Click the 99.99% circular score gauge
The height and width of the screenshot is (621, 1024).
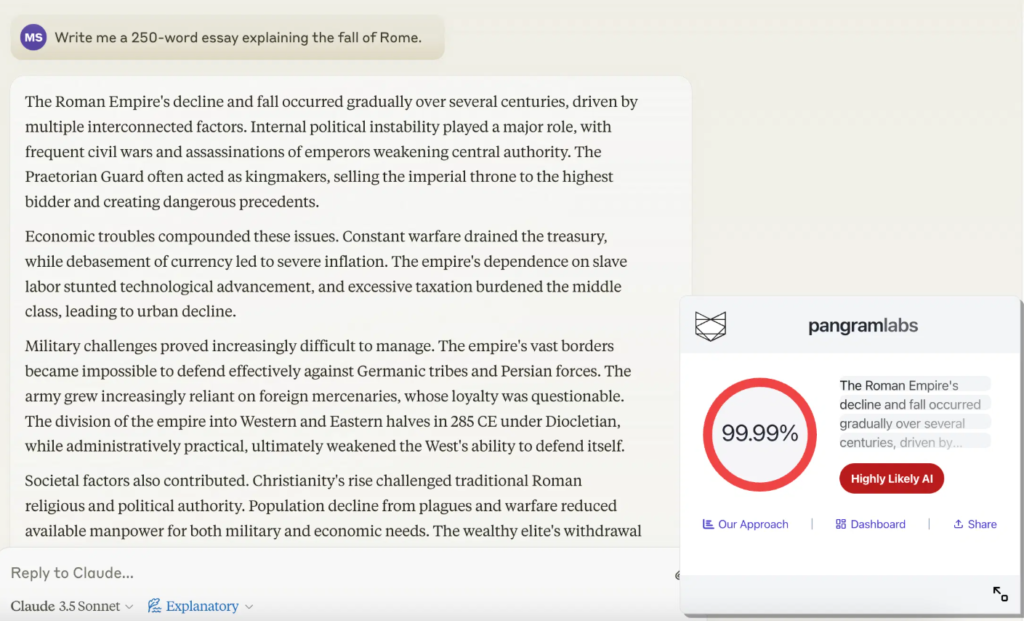[760, 434]
